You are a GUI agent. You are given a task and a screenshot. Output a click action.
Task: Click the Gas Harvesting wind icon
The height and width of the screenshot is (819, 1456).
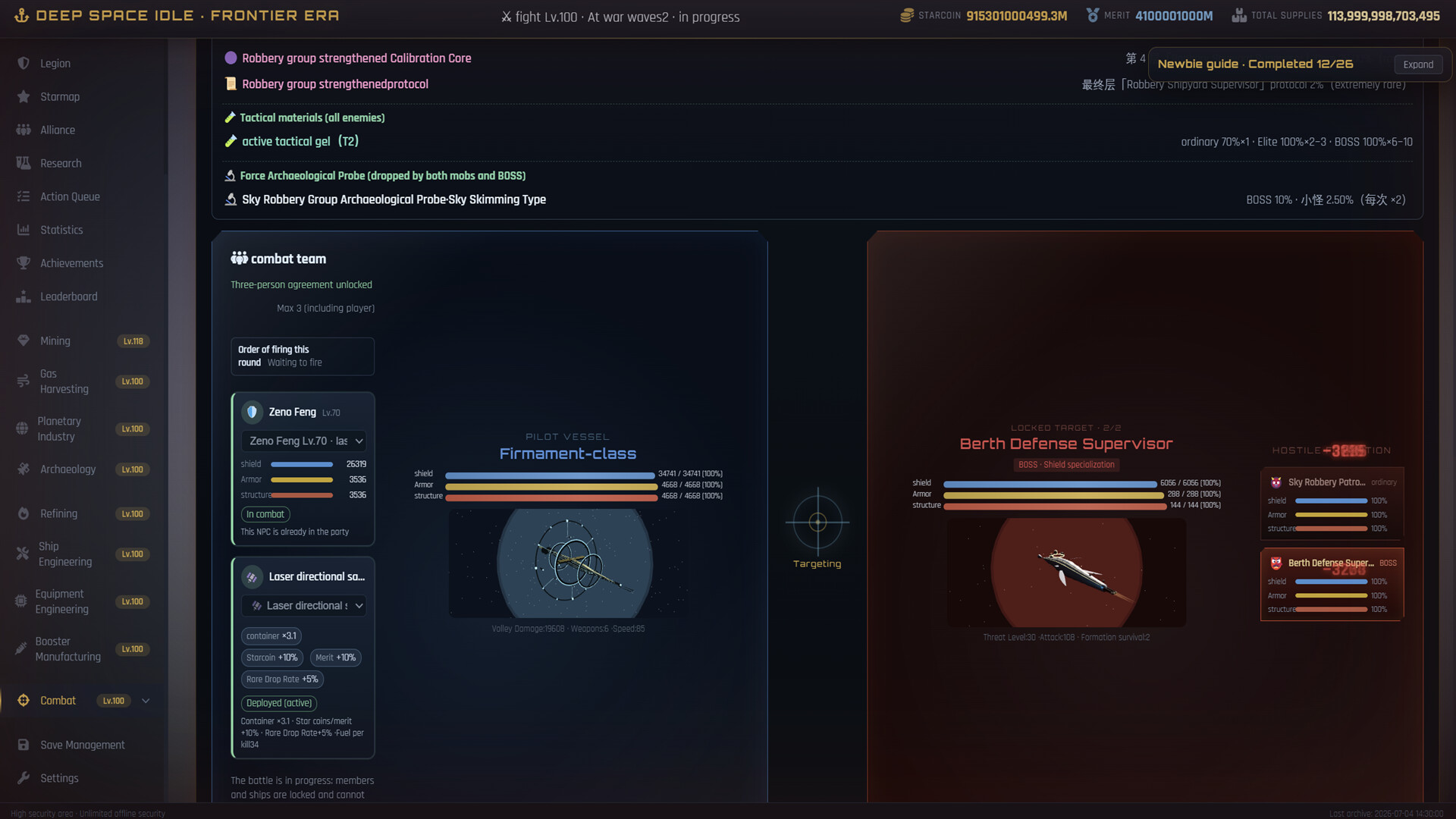coord(24,381)
